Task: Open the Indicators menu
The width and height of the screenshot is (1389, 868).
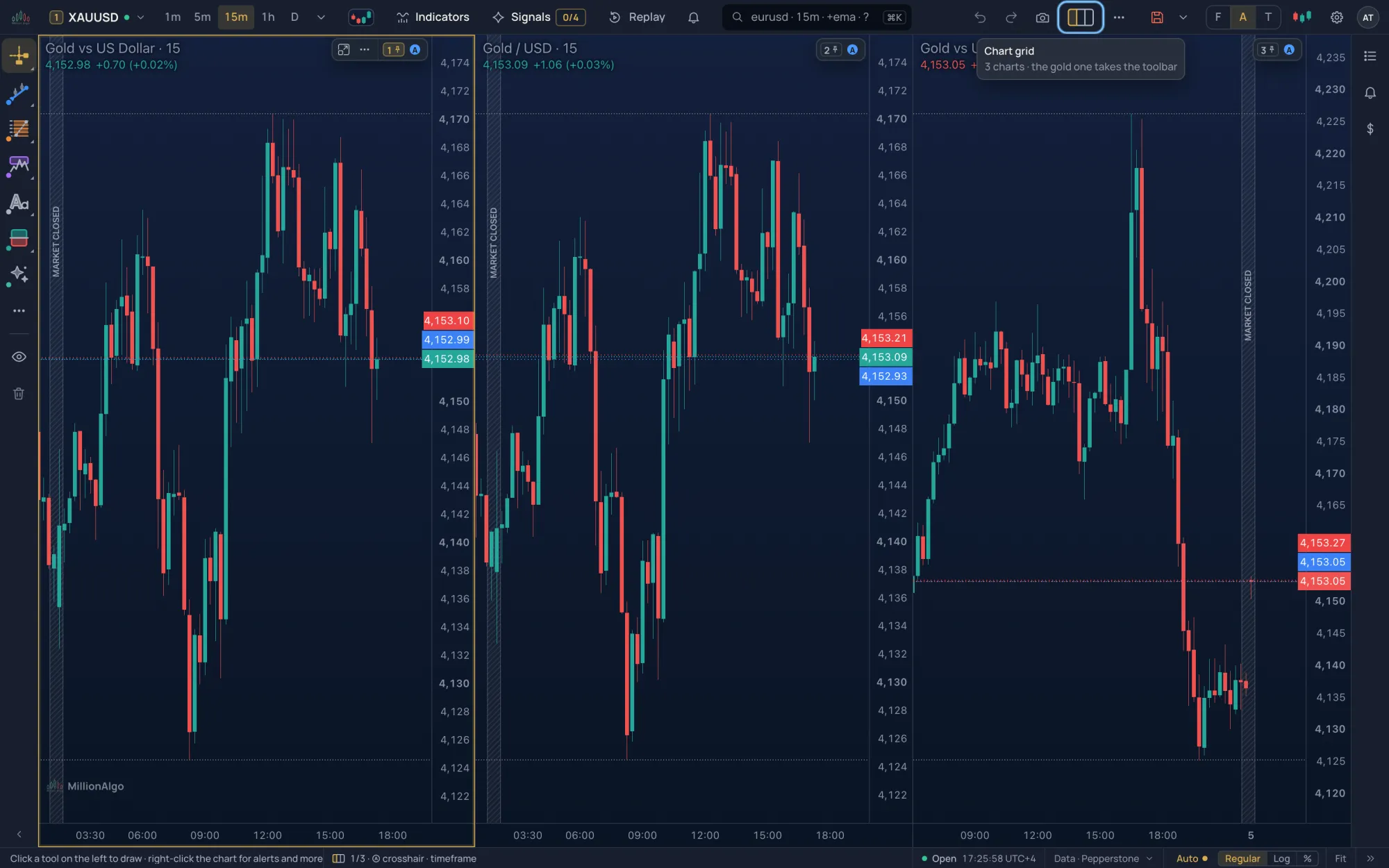Action: click(433, 17)
